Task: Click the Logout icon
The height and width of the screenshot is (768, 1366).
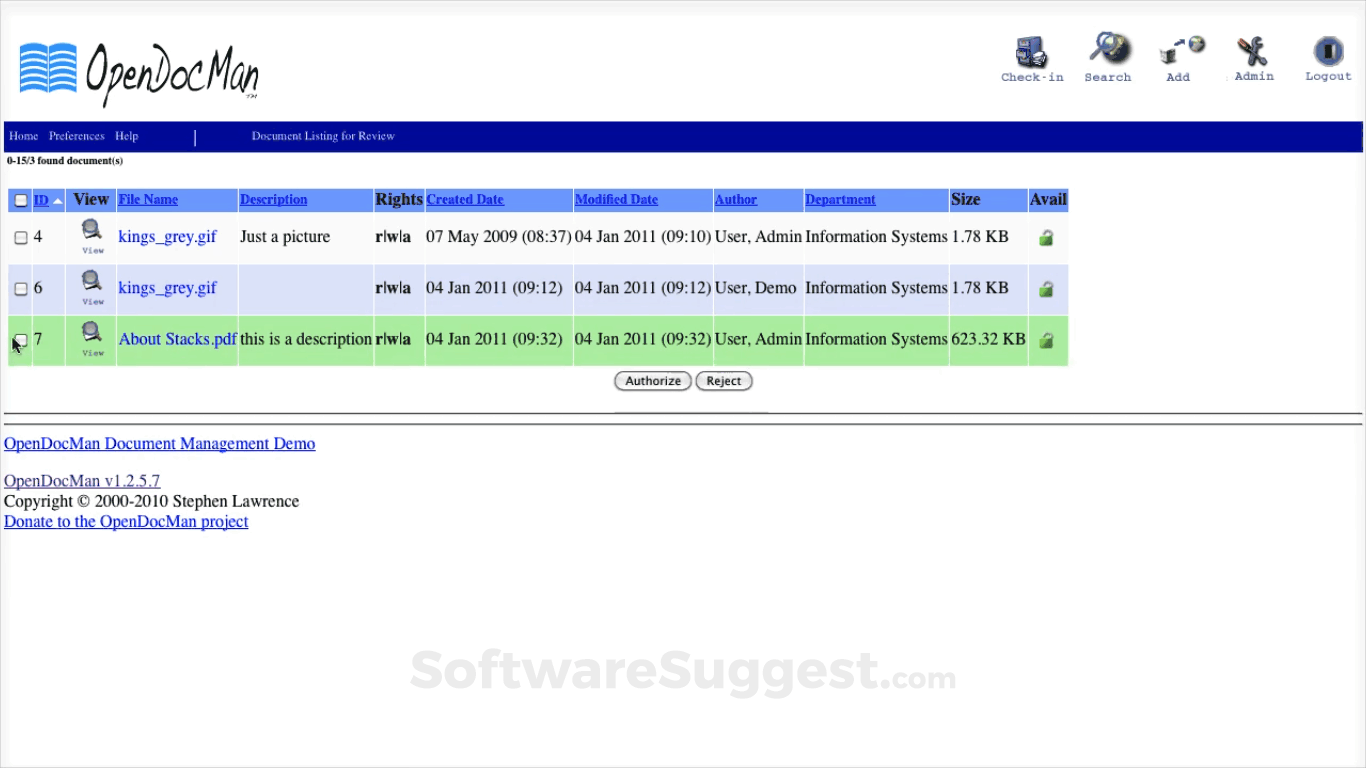Action: click(1327, 50)
